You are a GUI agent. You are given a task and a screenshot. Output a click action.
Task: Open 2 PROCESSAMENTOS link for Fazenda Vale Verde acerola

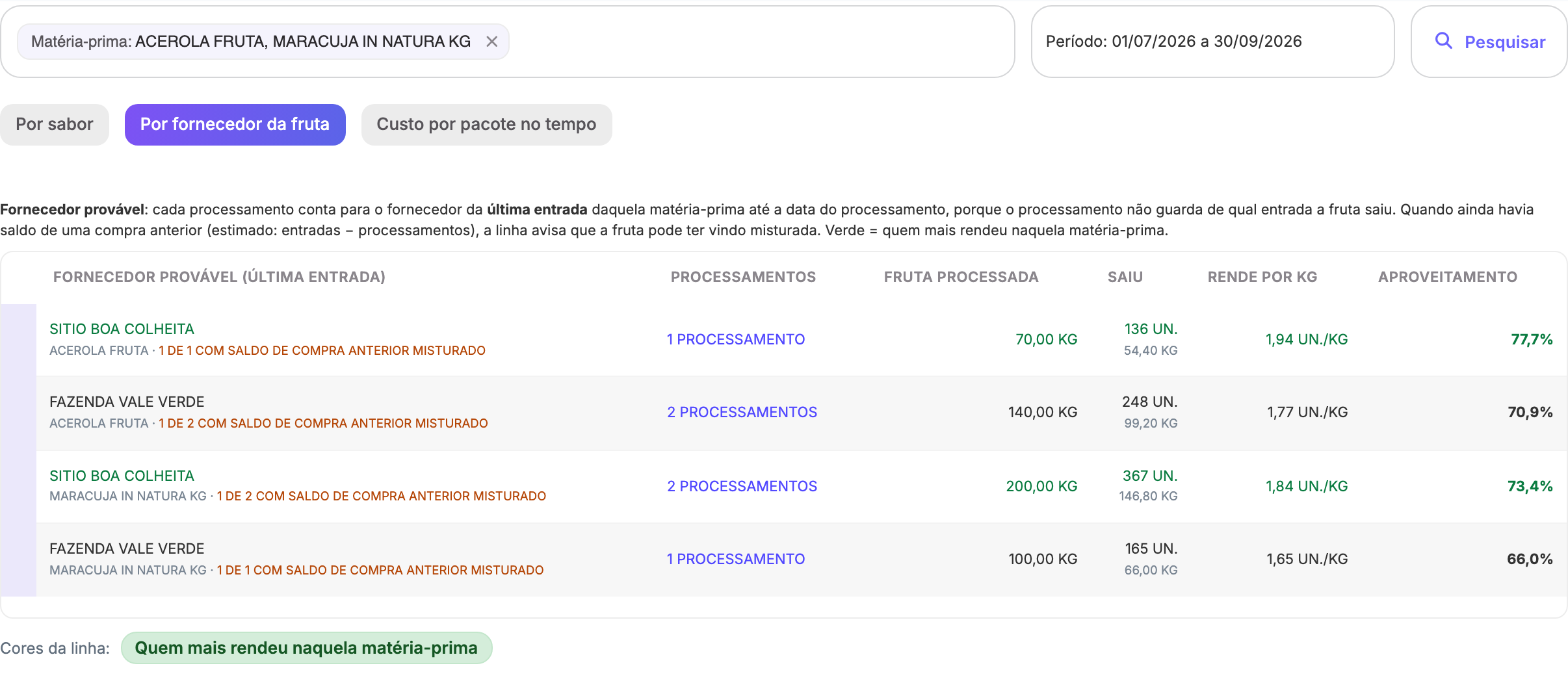click(742, 412)
